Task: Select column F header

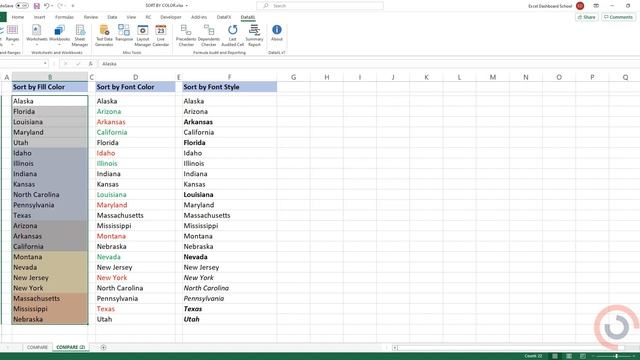Action: (229, 77)
